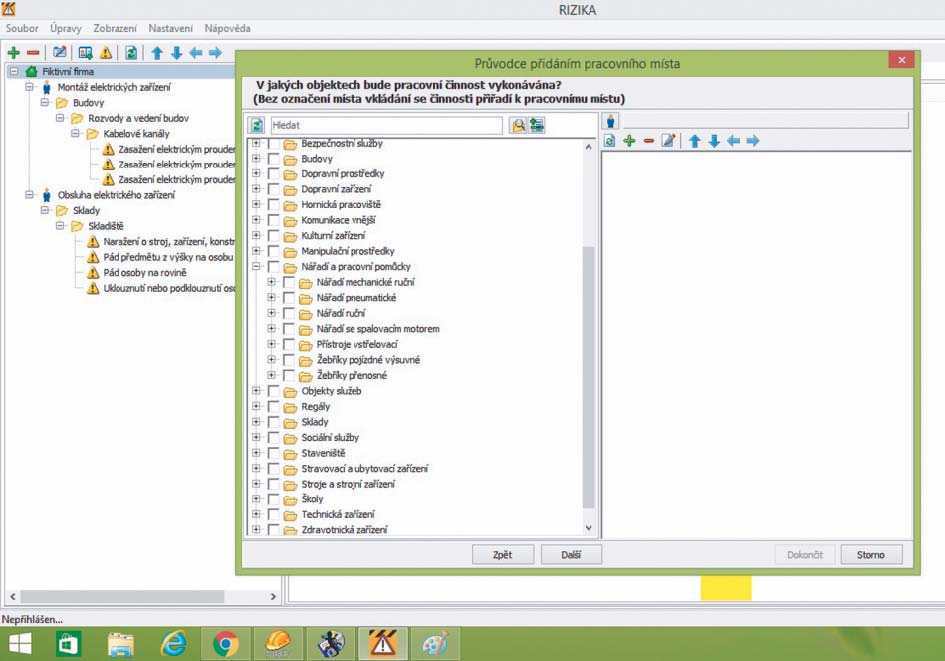Click the red minus icon in main toolbar
945x661 pixels.
coord(33,53)
